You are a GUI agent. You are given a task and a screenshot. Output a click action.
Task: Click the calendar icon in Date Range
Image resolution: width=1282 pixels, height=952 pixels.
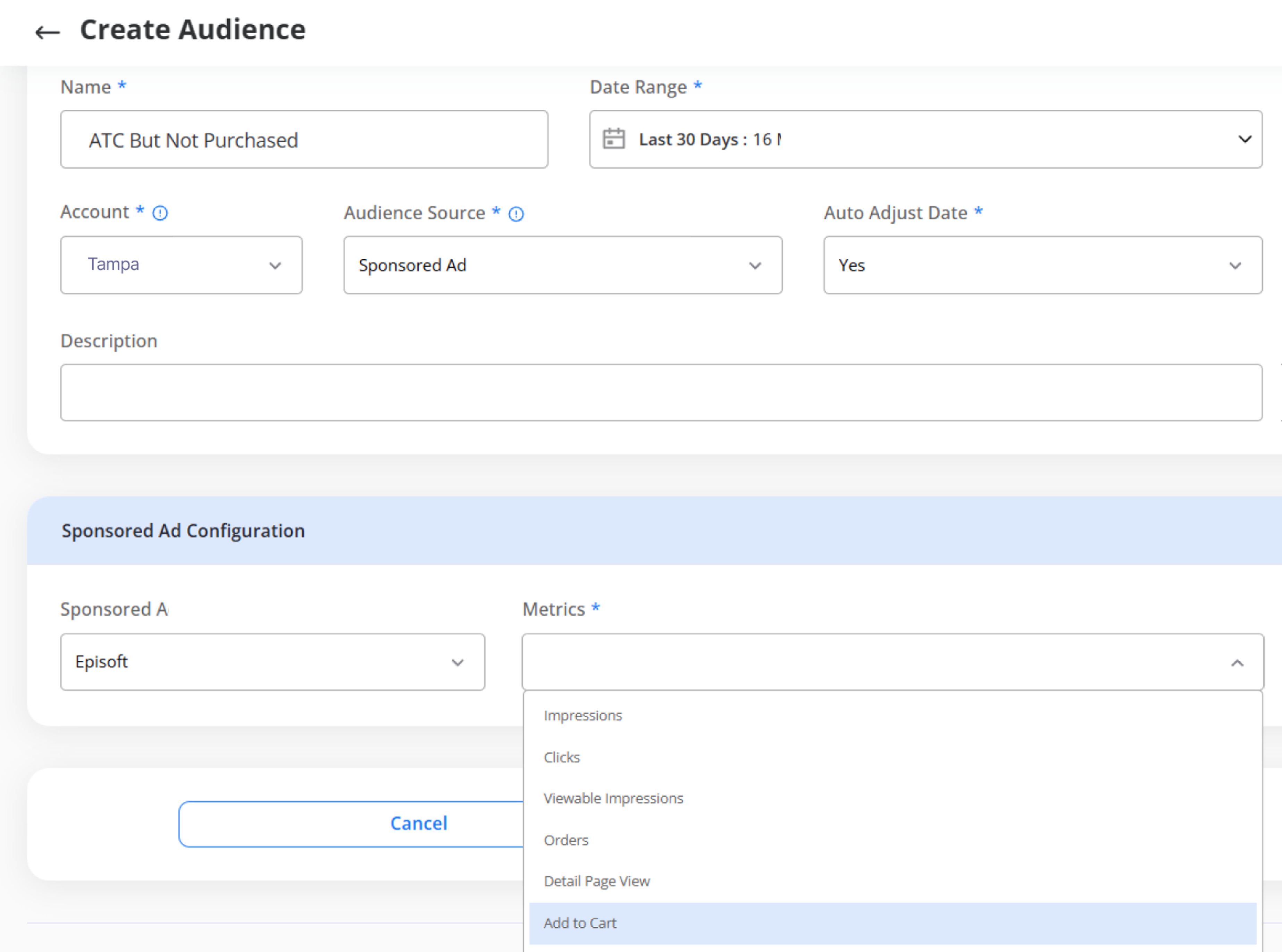[613, 139]
